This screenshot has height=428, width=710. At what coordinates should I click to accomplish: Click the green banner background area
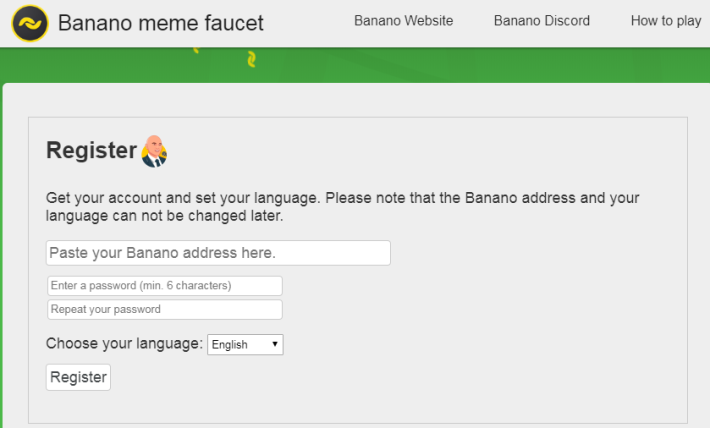click(x=453, y=65)
